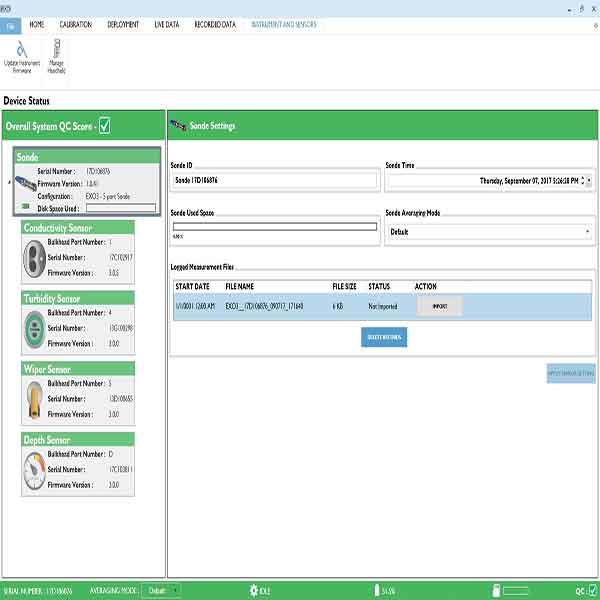The image size is (600, 600).
Task: Click the Delete Records button
Action: (383, 337)
